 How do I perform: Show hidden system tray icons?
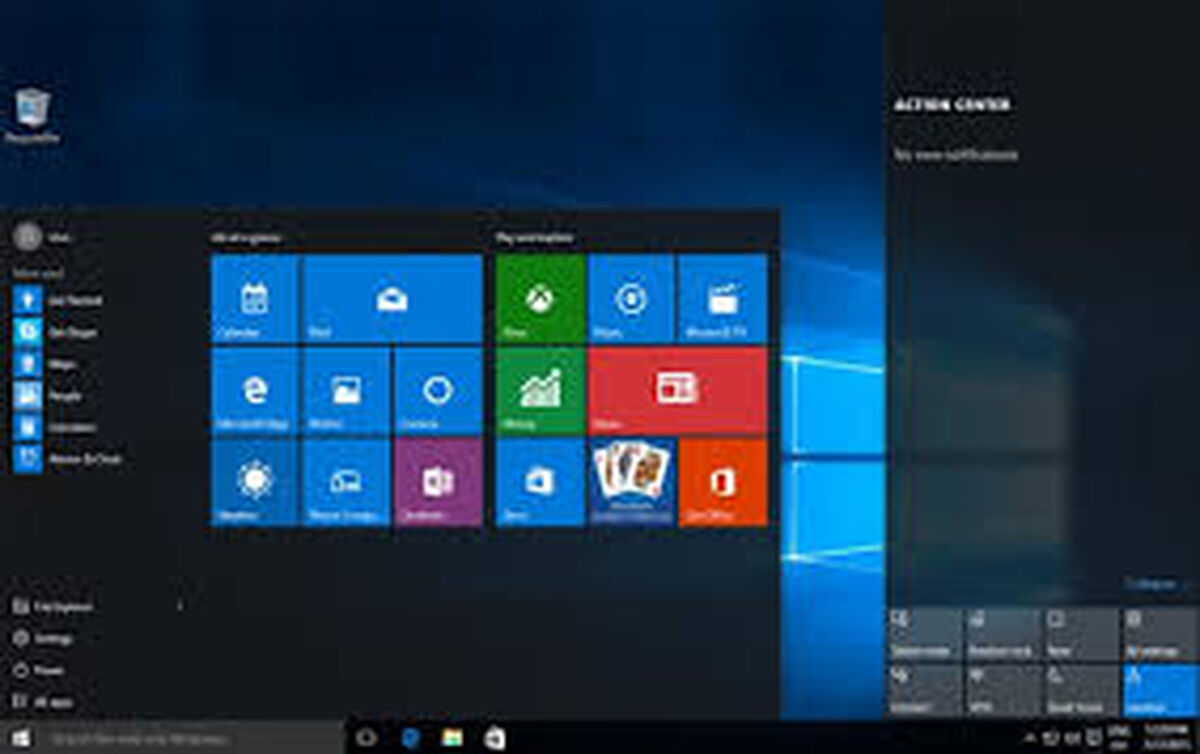1030,737
